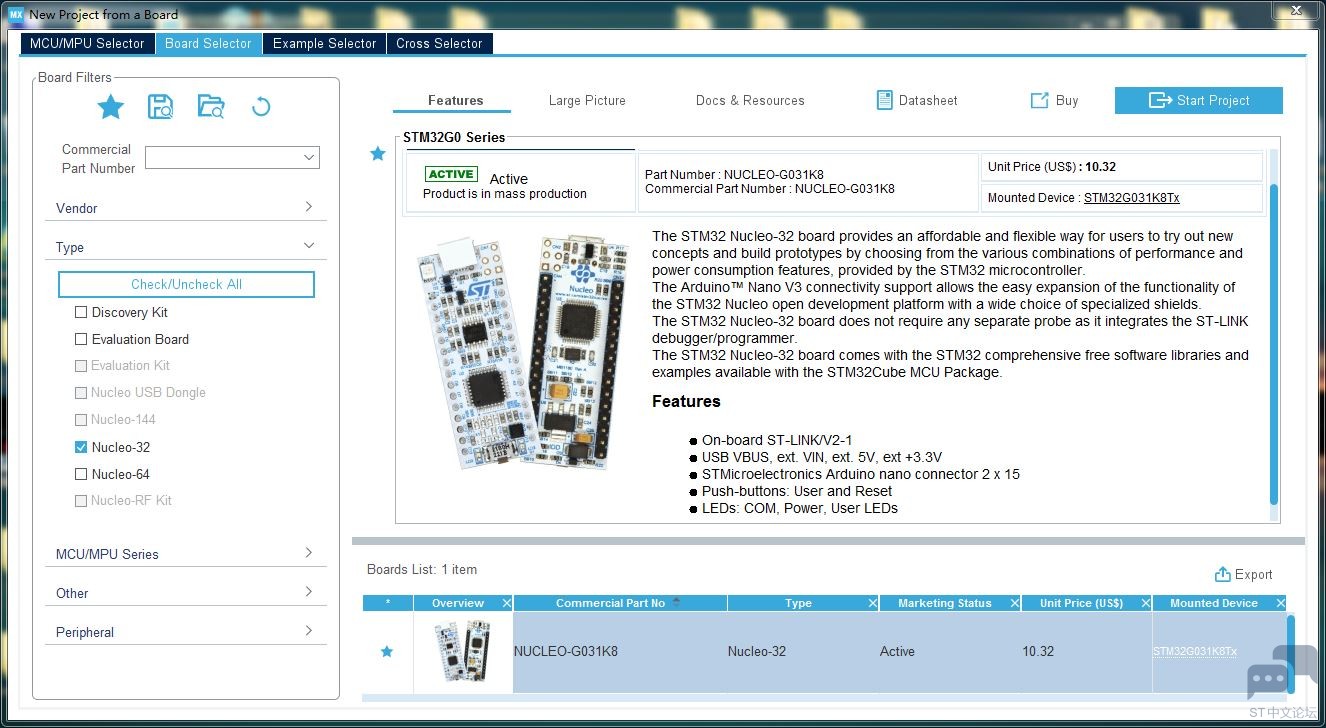Viewport: 1326px width, 728px height.
Task: Toggle the disabled Evaluation Kit checkbox
Action: [x=81, y=366]
